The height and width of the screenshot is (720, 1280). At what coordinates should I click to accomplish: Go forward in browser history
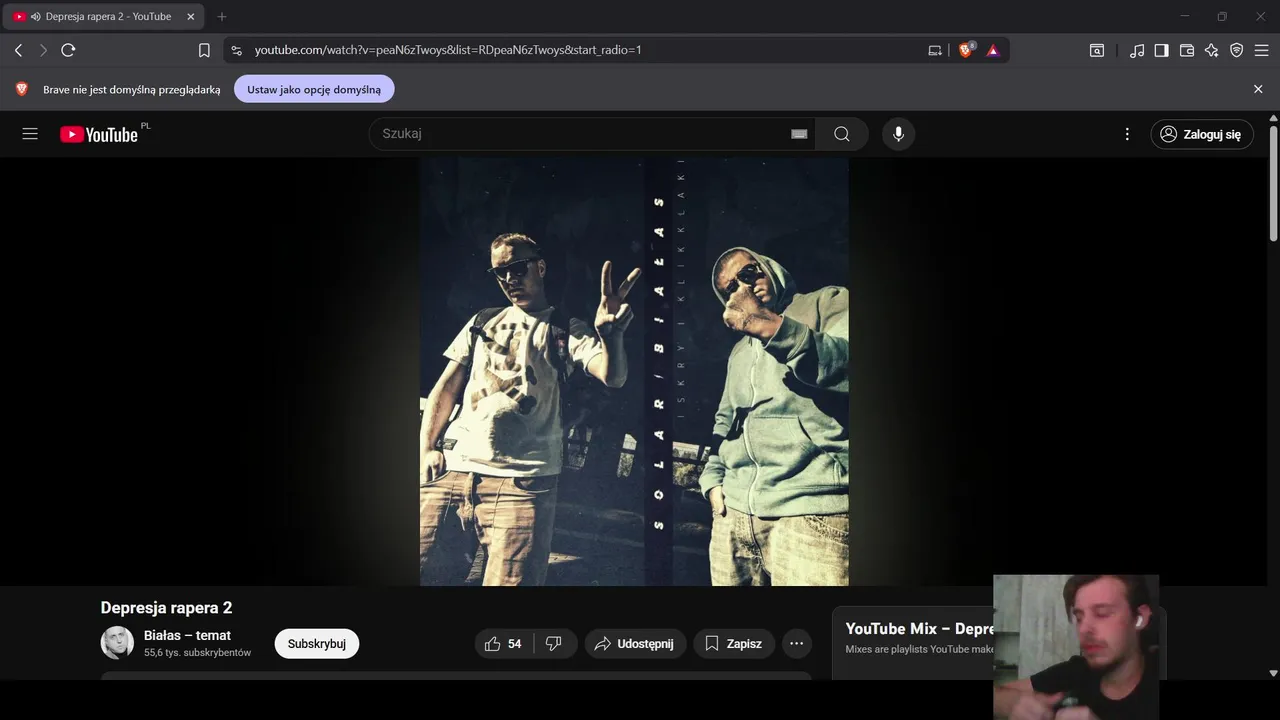(43, 50)
